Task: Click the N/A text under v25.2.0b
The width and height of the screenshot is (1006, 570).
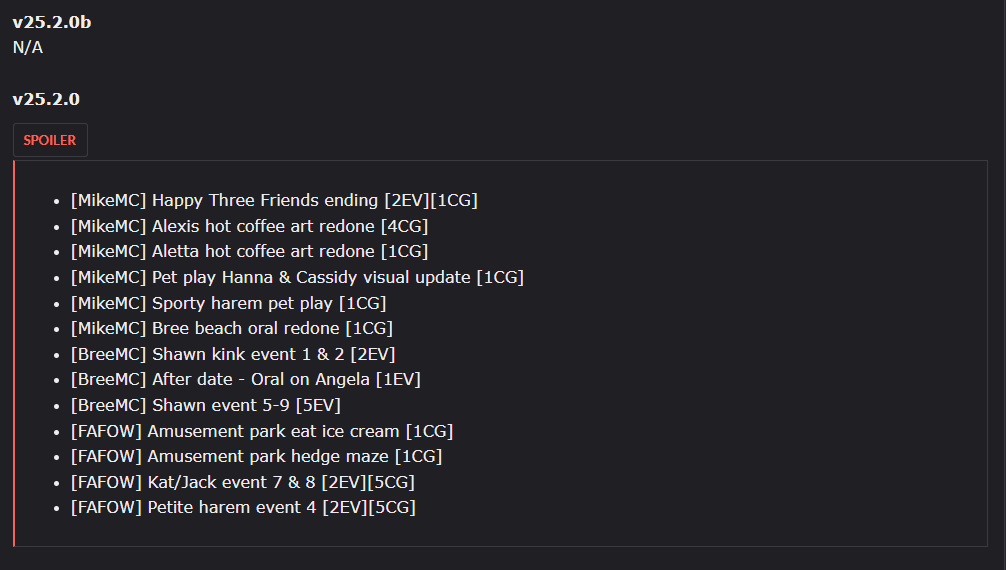Action: pyautogui.click(x=28, y=47)
